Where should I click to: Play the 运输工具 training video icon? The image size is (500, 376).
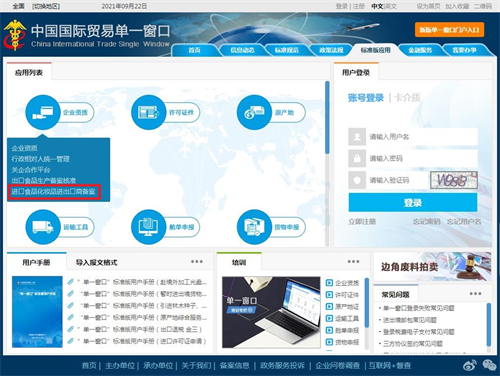tap(329, 318)
